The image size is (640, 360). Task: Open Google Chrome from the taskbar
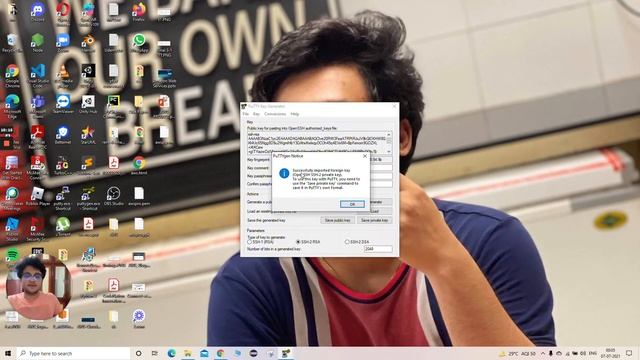point(220,353)
